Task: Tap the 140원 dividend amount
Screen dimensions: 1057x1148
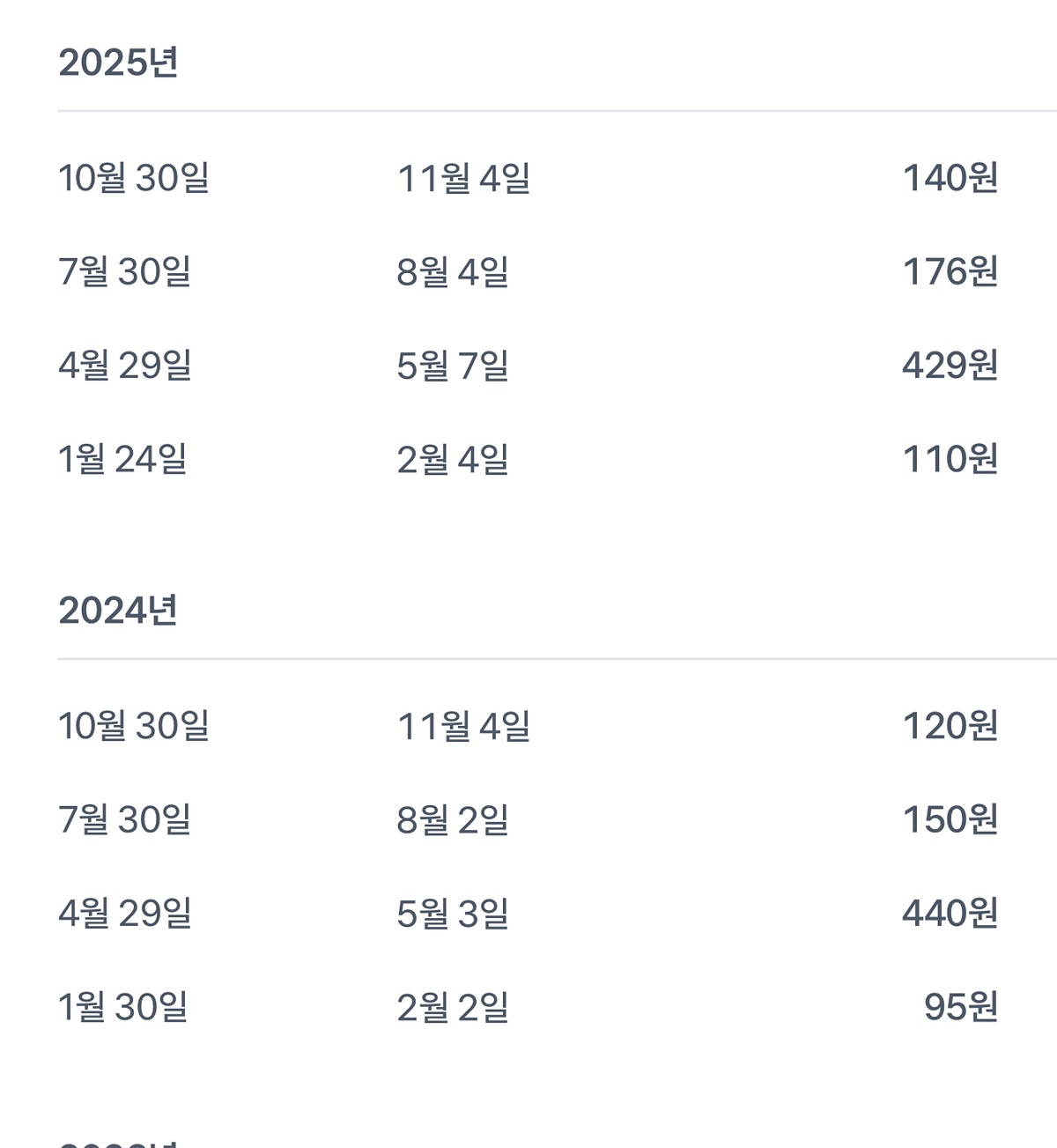Action: pyautogui.click(x=950, y=178)
